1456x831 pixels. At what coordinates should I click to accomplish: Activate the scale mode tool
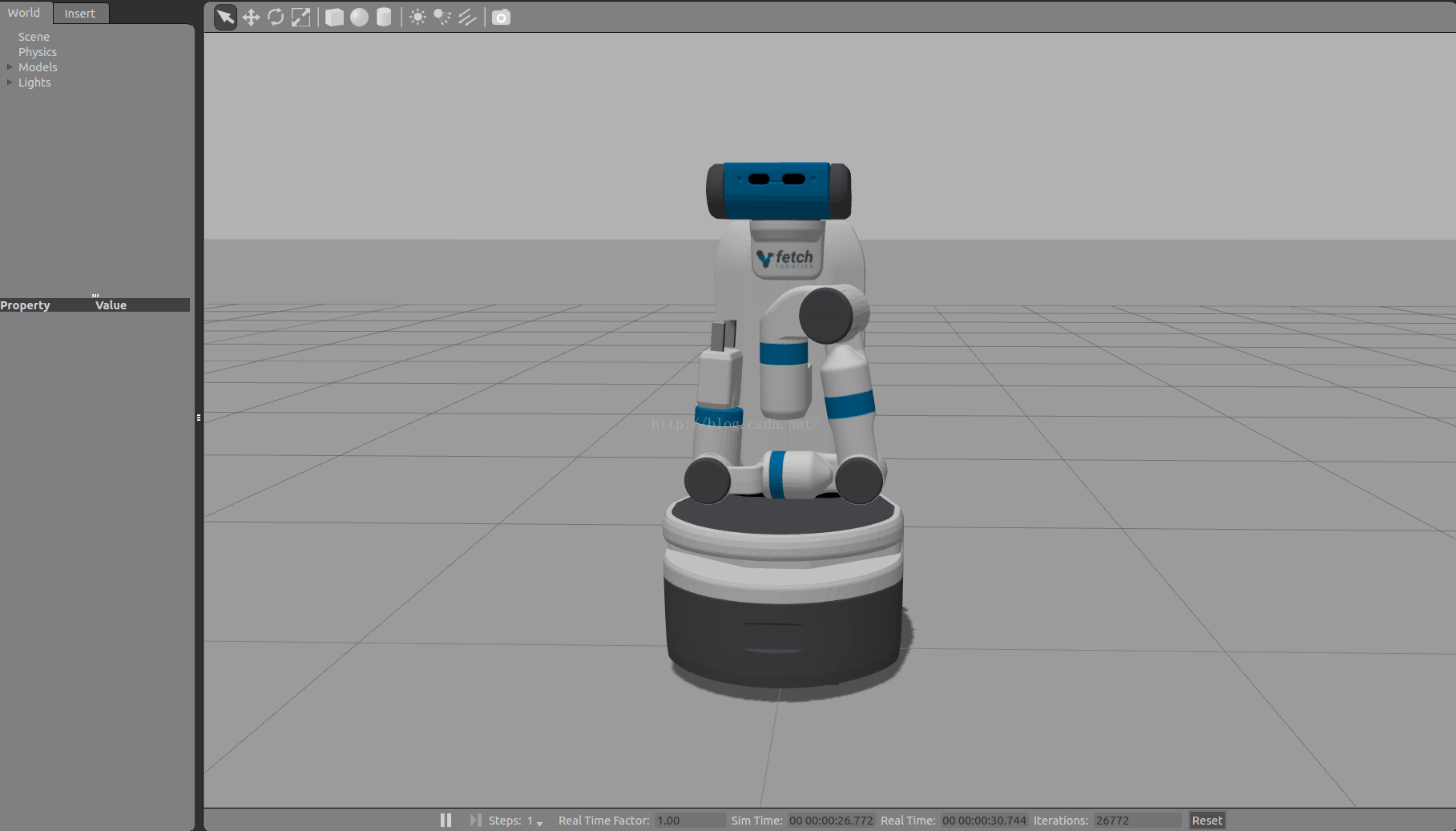click(x=300, y=17)
